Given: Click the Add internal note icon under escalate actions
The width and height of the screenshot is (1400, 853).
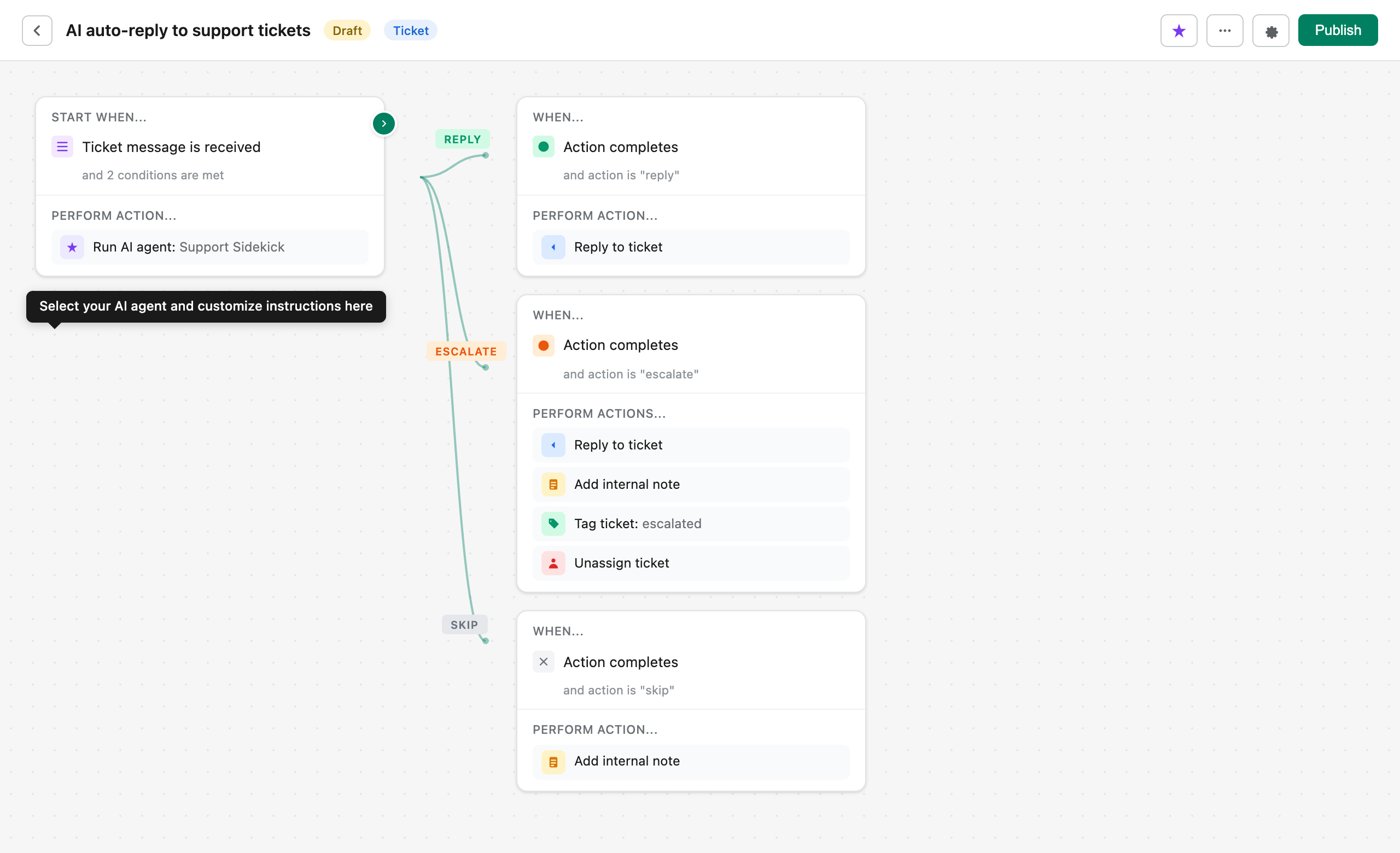Looking at the screenshot, I should point(553,484).
